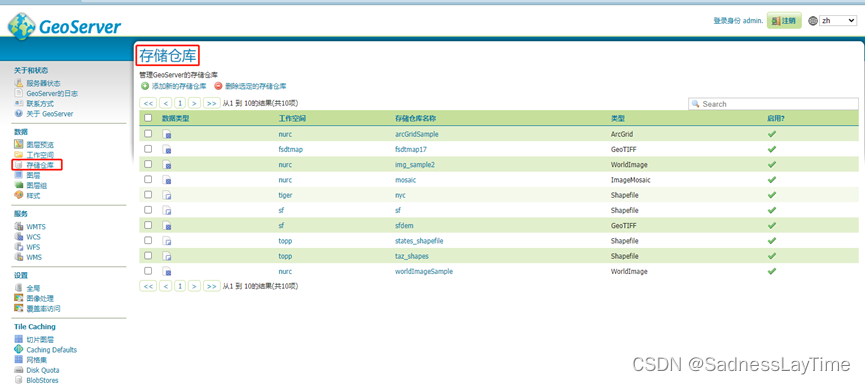Open Disk Quota icon

[x=18, y=370]
